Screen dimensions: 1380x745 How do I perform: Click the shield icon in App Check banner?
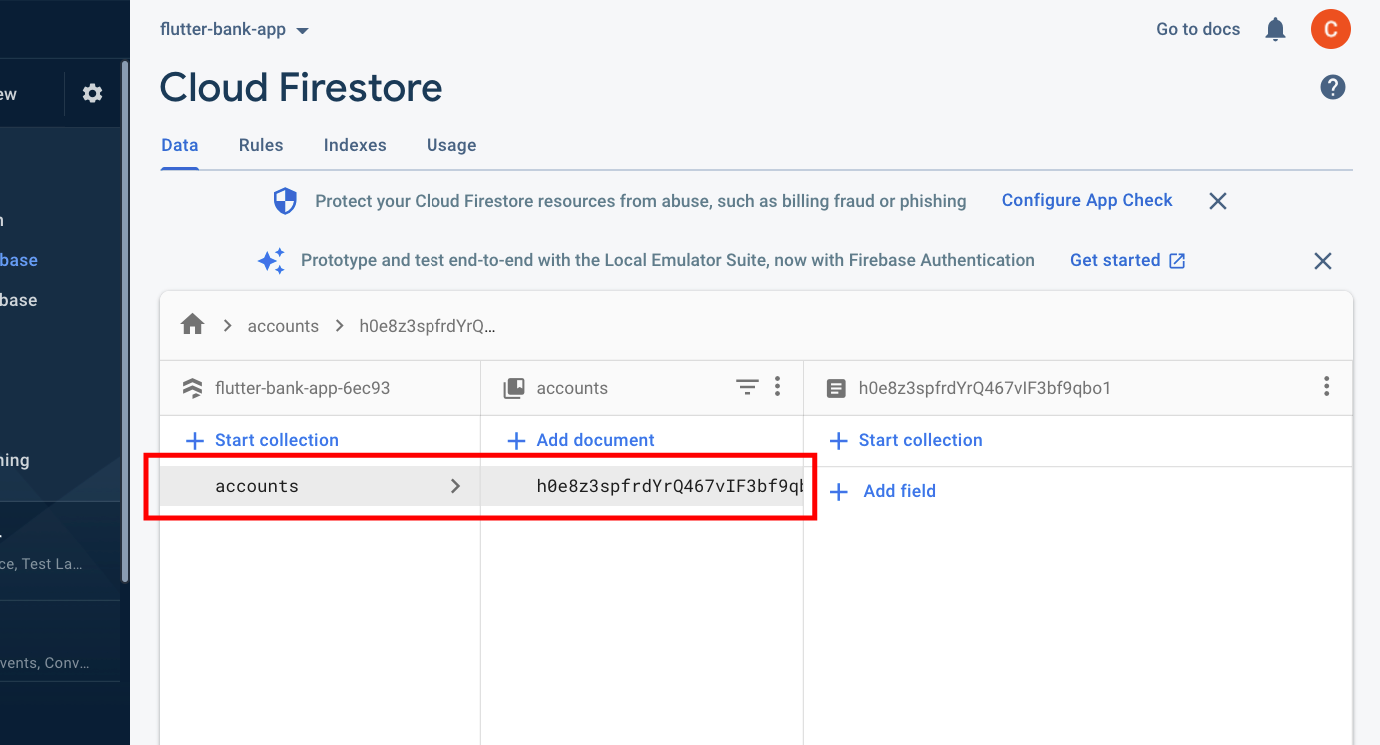point(285,201)
